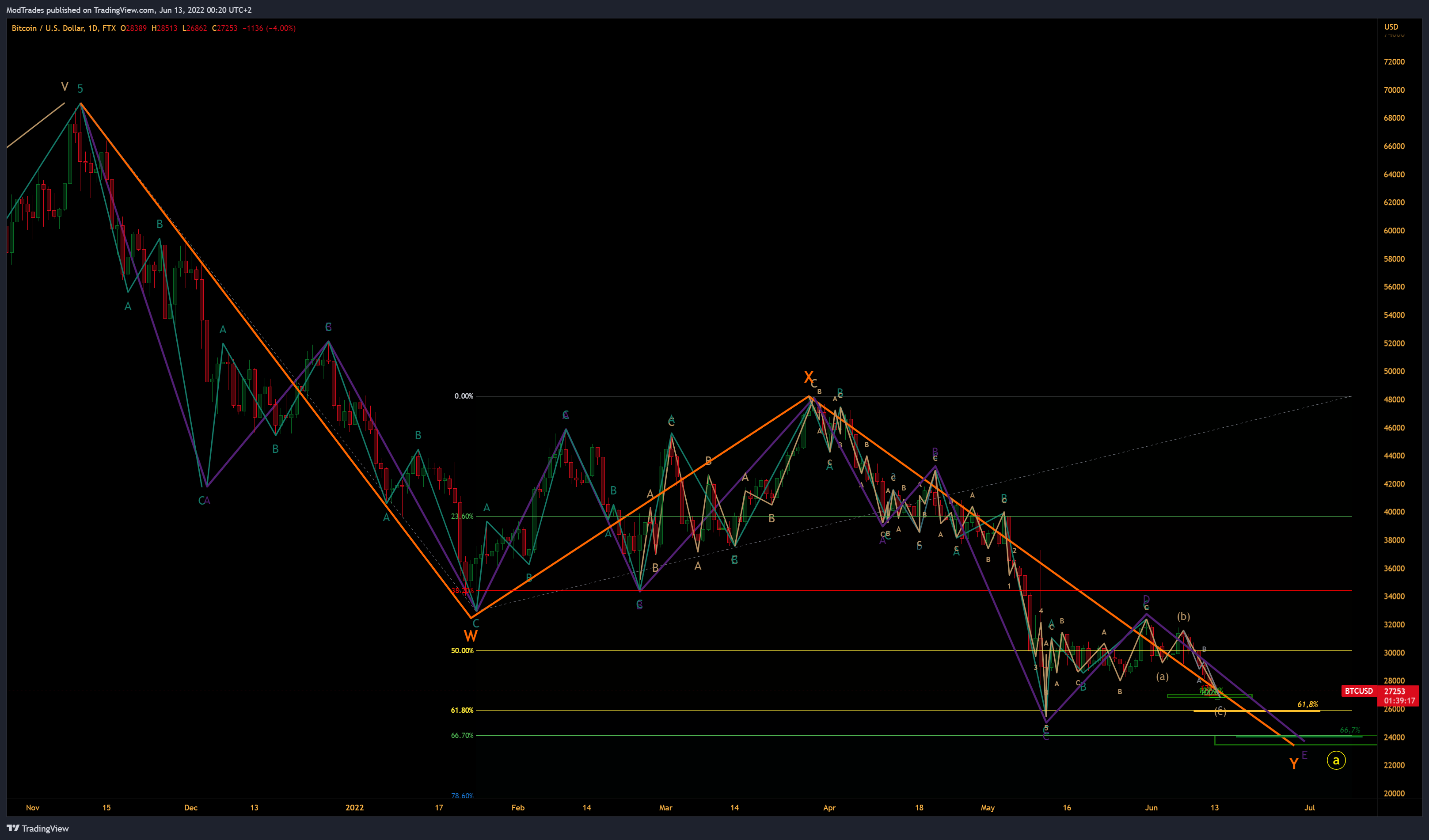Click the TradingView logo at bottom left
Viewport: 1429px width, 840px height.
tap(38, 828)
